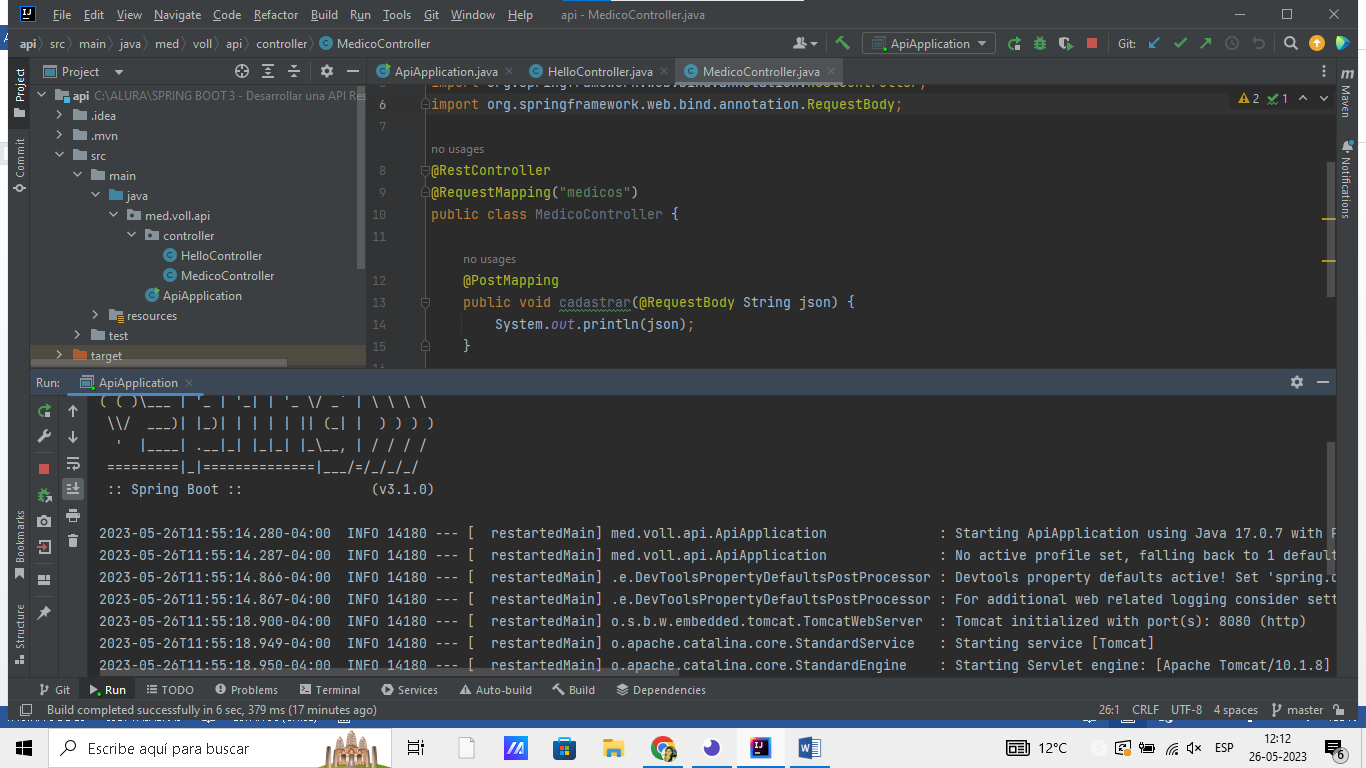Click the Git Update Project blue arrow
The image size is (1366, 768).
click(x=1154, y=43)
